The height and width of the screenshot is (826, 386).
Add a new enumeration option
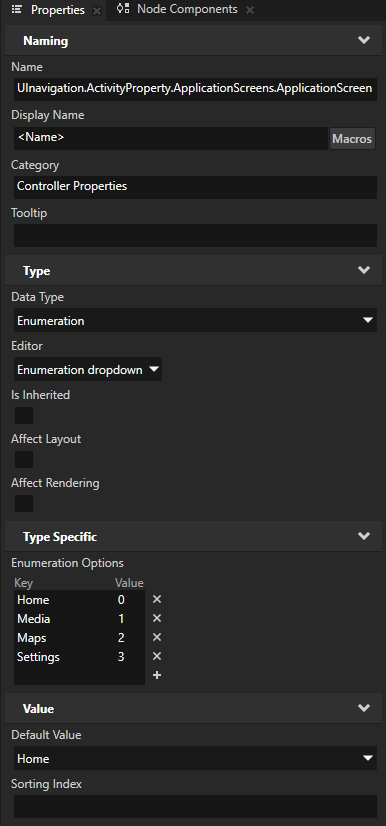pos(156,675)
